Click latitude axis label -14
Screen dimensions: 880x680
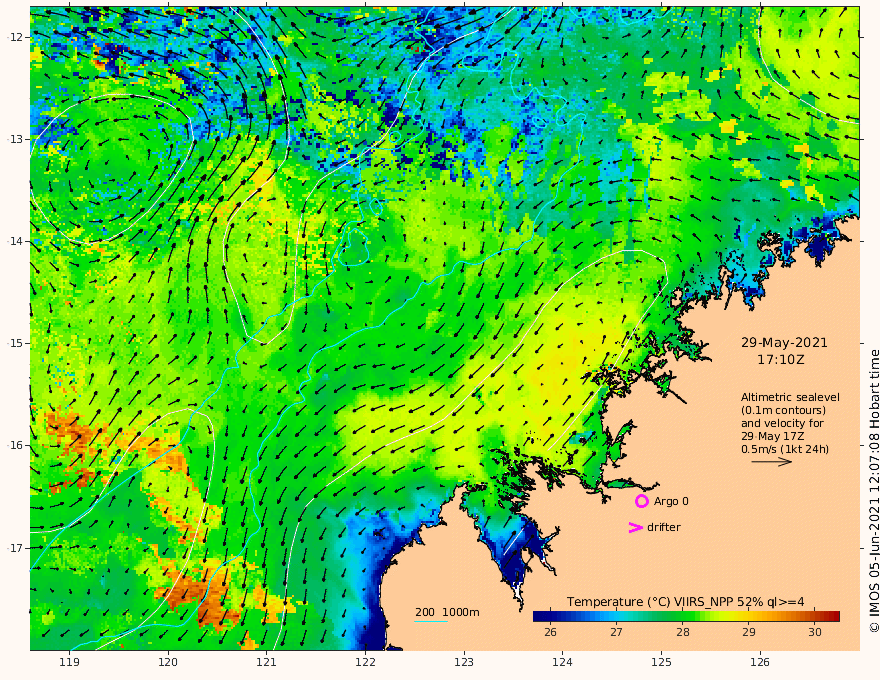point(16,241)
